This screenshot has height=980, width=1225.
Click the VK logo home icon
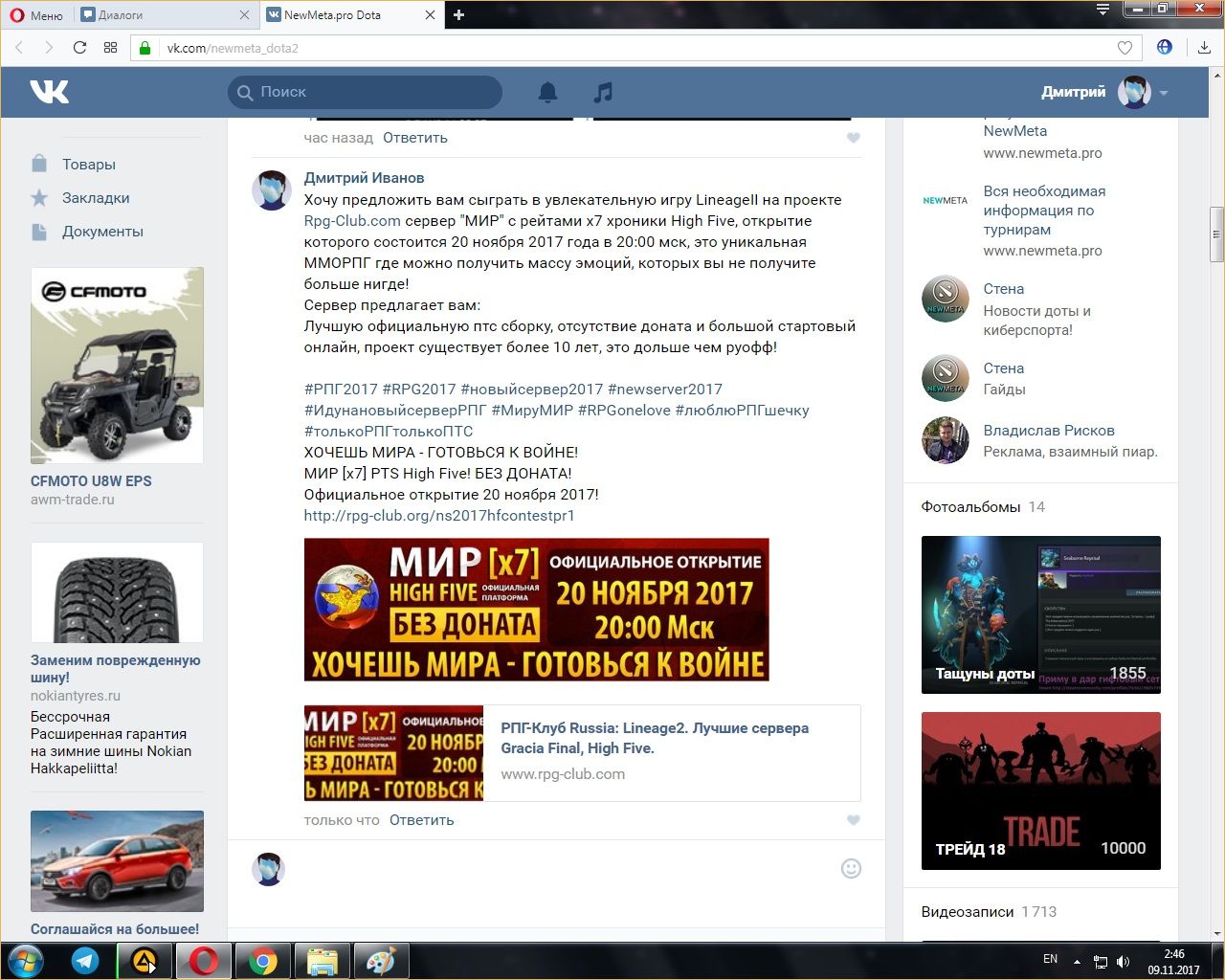coord(49,92)
